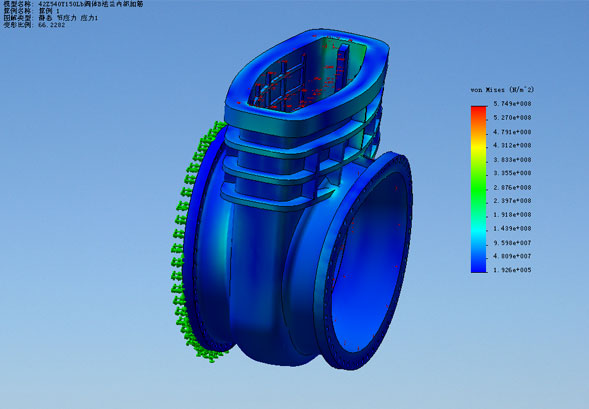Viewport: 589px width, 409px height.
Task: Select the legend value 3.833e+008
Action: pos(512,160)
